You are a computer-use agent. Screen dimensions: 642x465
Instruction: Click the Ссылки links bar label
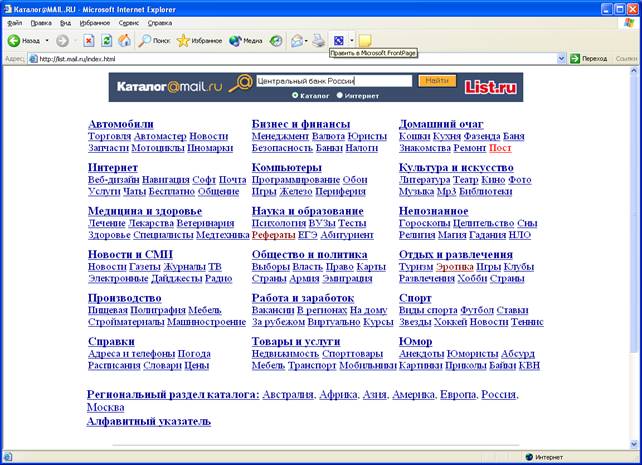point(626,59)
